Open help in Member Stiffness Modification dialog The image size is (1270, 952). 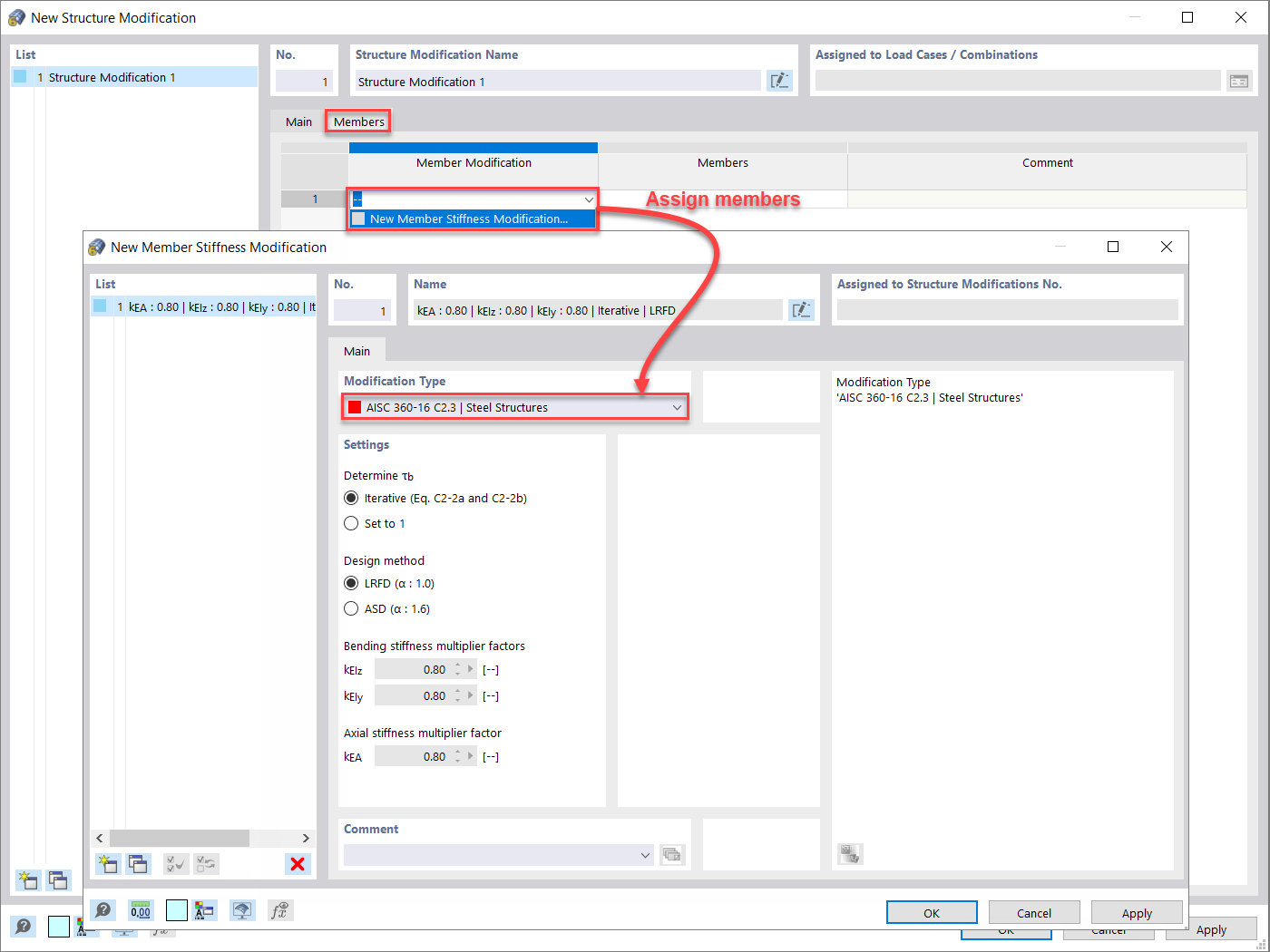coord(104,910)
